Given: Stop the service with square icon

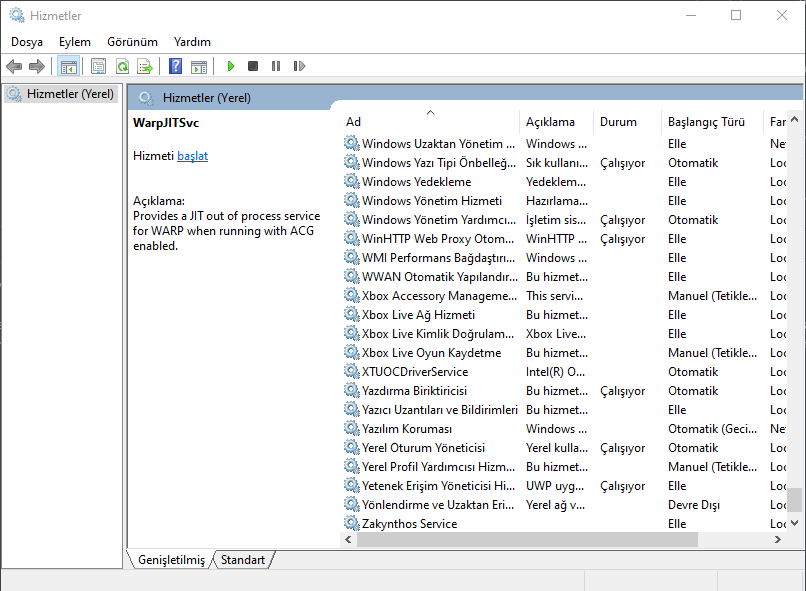Looking at the screenshot, I should click(x=253, y=66).
